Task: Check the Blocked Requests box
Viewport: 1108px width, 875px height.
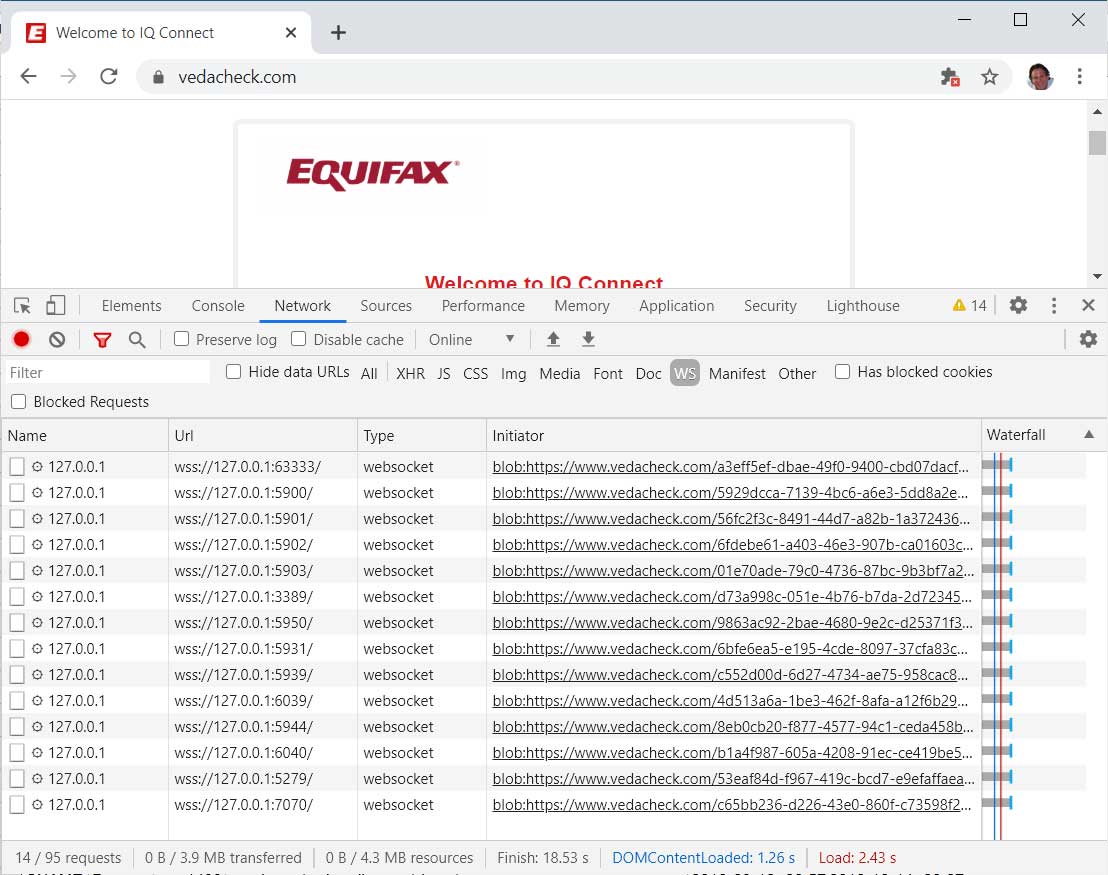Action: point(19,401)
